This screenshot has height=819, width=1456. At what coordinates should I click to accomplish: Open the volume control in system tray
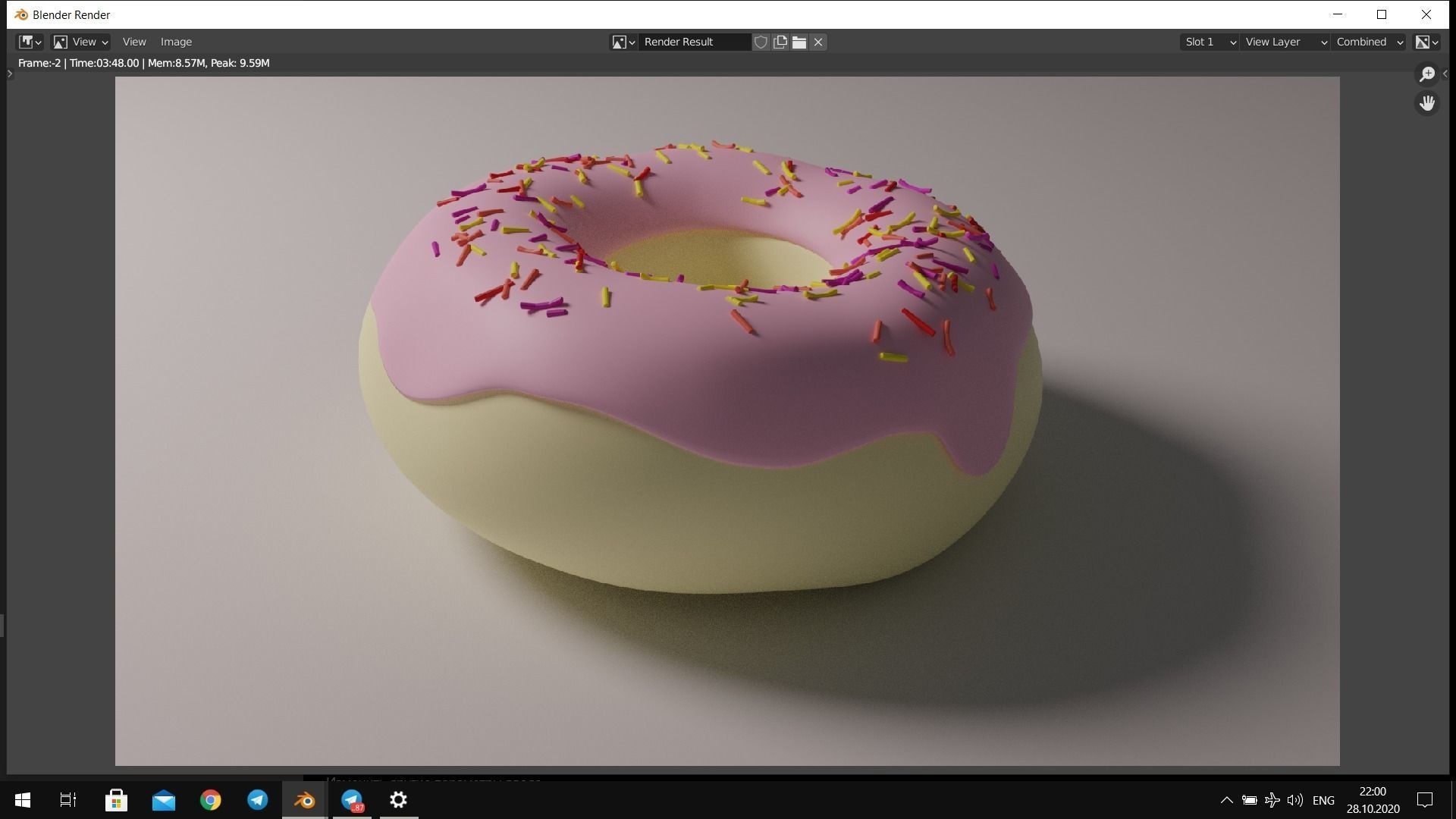click(x=1294, y=799)
